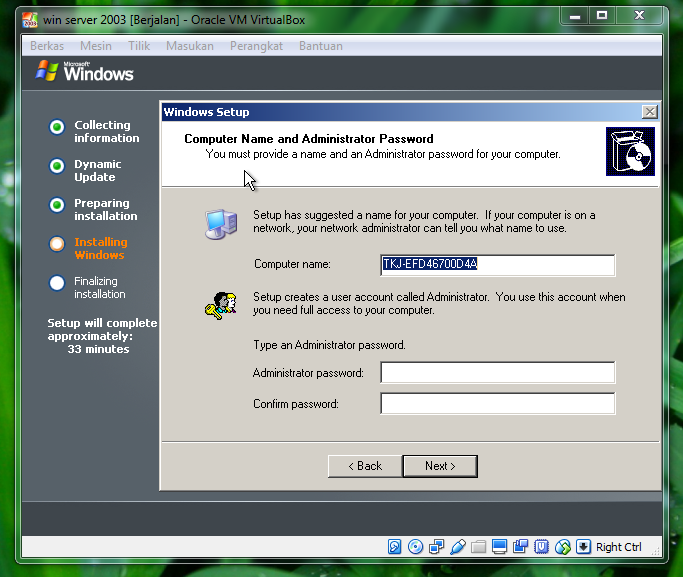Open the Tilik menu

click(139, 46)
